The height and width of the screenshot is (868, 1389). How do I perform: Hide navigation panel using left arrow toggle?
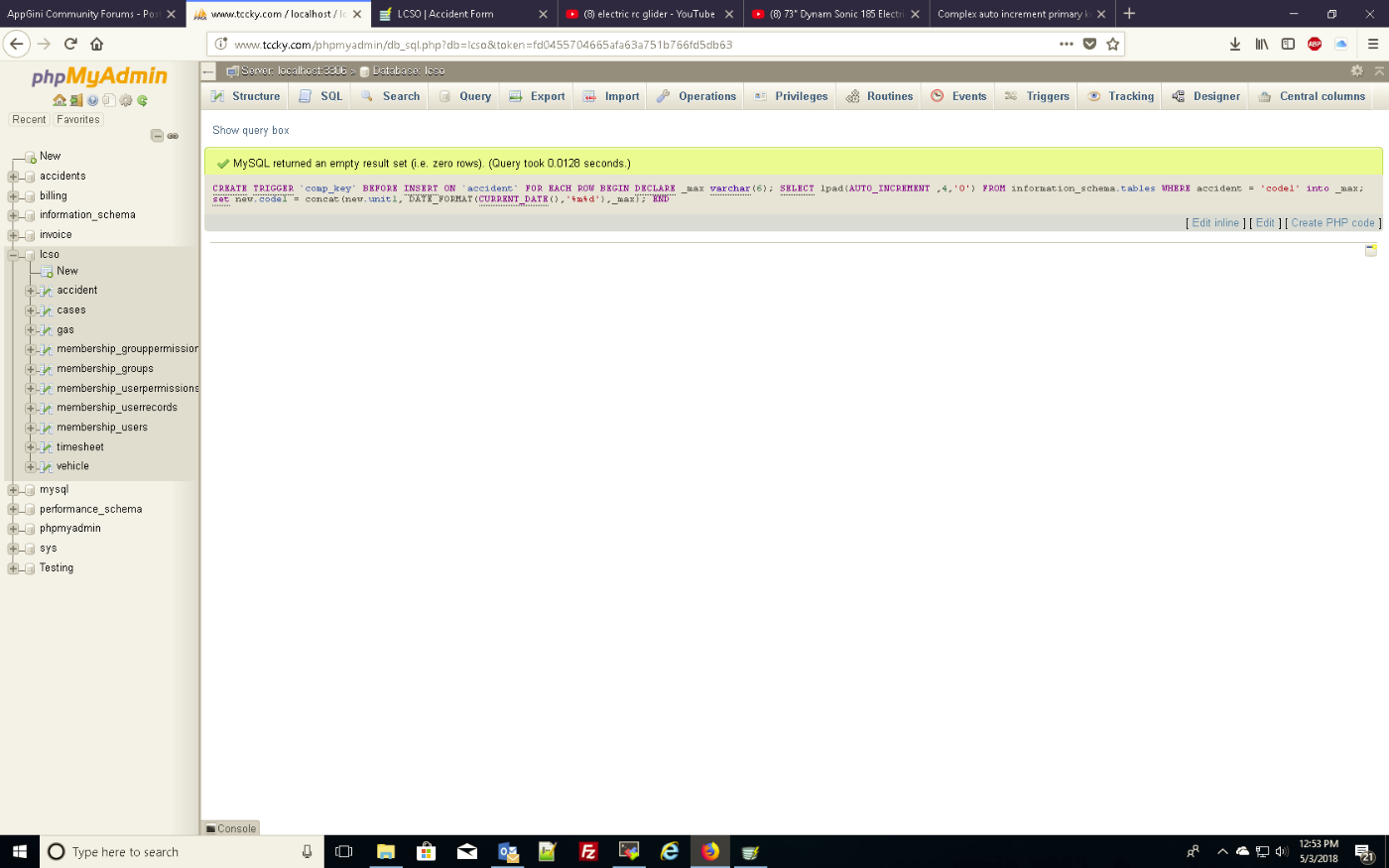208,71
